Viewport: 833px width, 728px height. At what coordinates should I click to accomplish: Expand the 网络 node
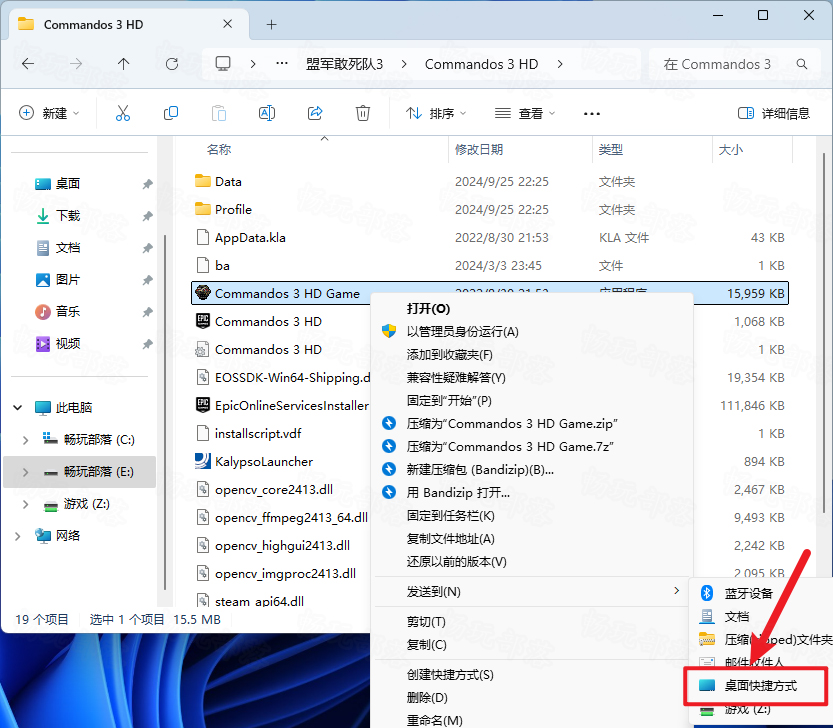pos(18,536)
